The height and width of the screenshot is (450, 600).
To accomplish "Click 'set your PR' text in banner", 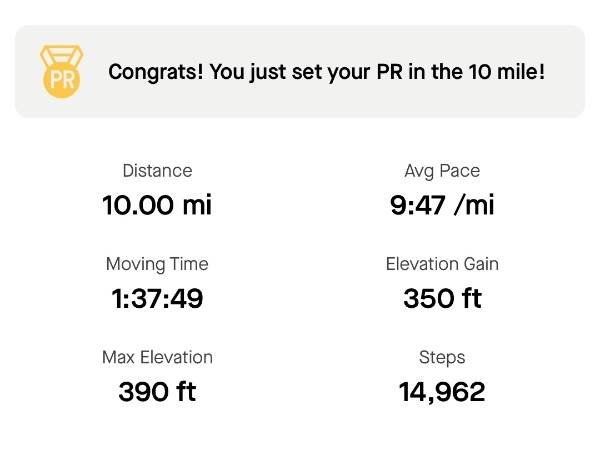I will click(x=347, y=72).
